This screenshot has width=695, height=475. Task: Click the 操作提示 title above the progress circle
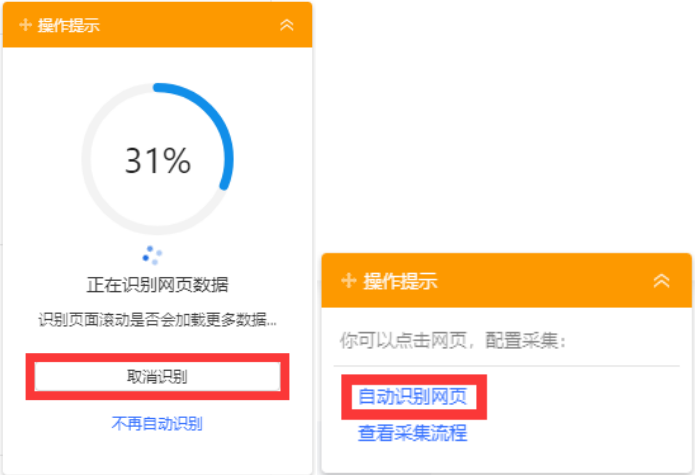point(69,25)
